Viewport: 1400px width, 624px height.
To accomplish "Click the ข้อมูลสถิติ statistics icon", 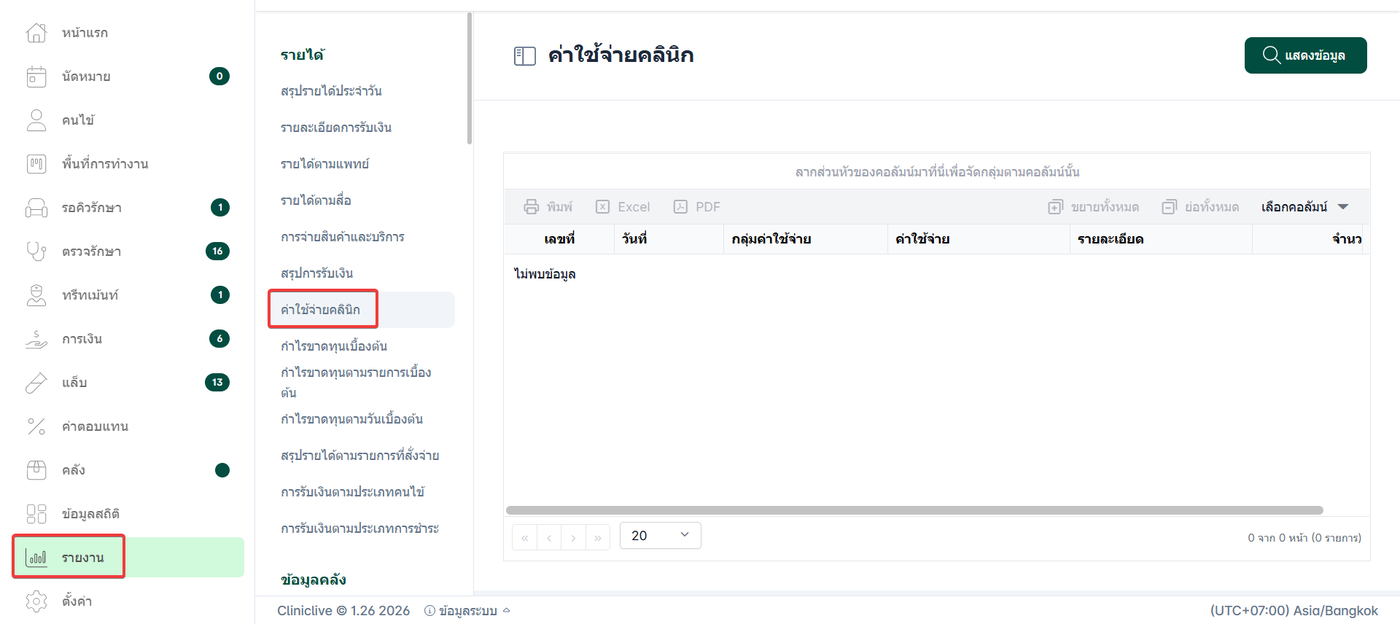I will (x=36, y=514).
